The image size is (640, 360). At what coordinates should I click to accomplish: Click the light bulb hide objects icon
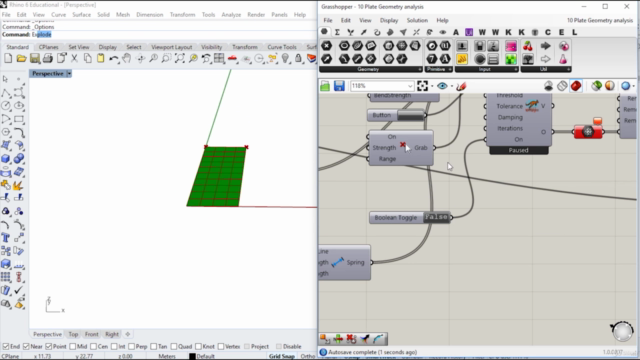pos(285,59)
